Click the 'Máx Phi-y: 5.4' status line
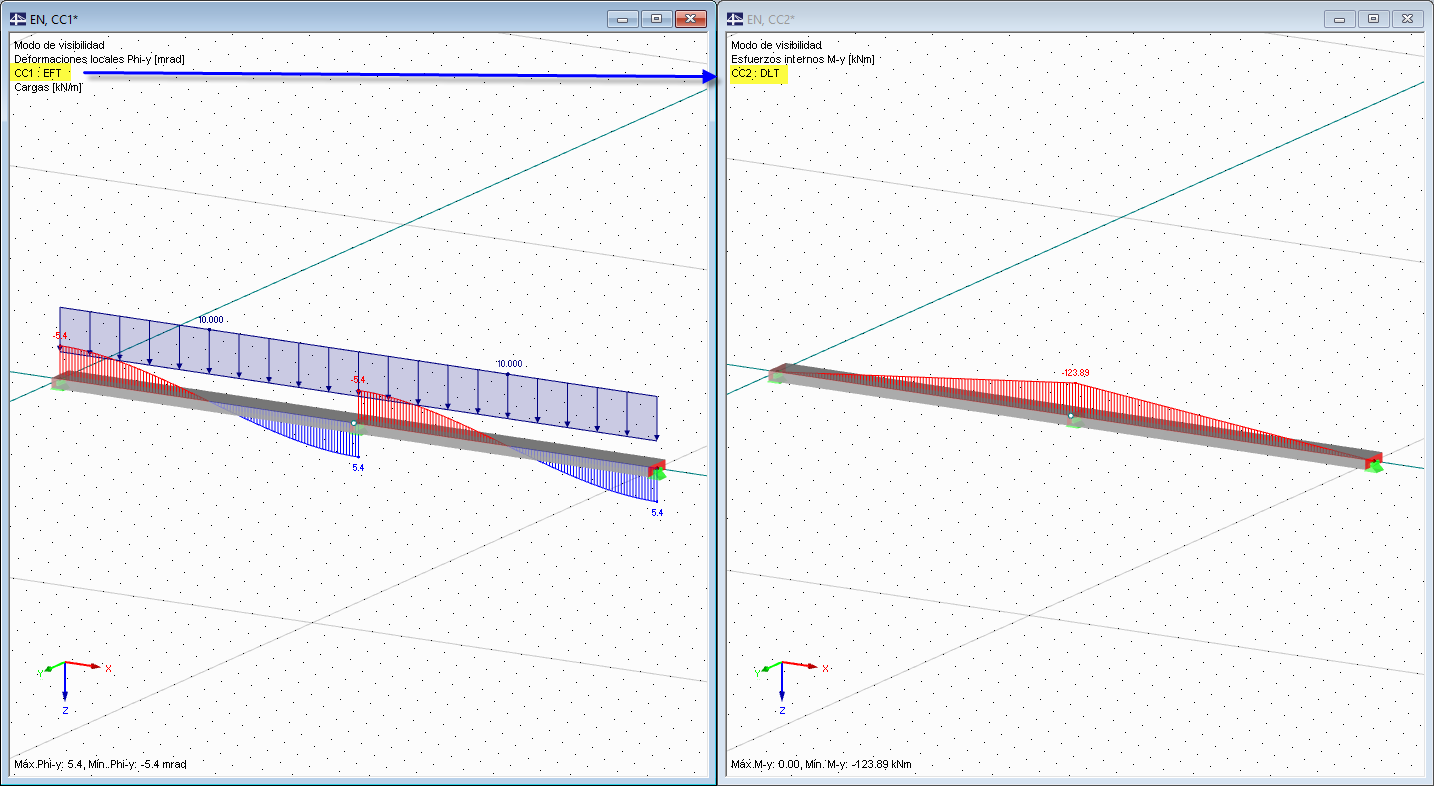This screenshot has width=1434, height=786. (x=100, y=764)
